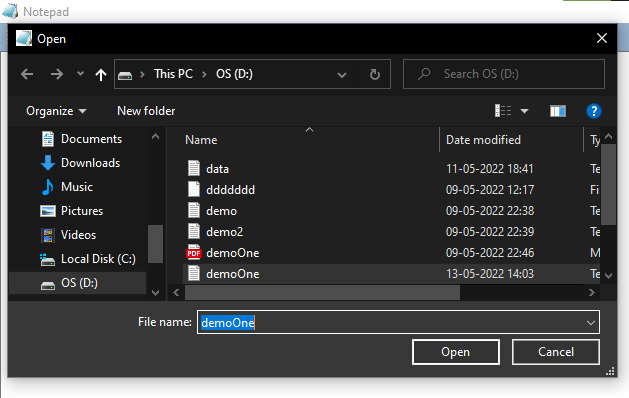Click the Music note icon
The height and width of the screenshot is (398, 629).
pyautogui.click(x=48, y=187)
